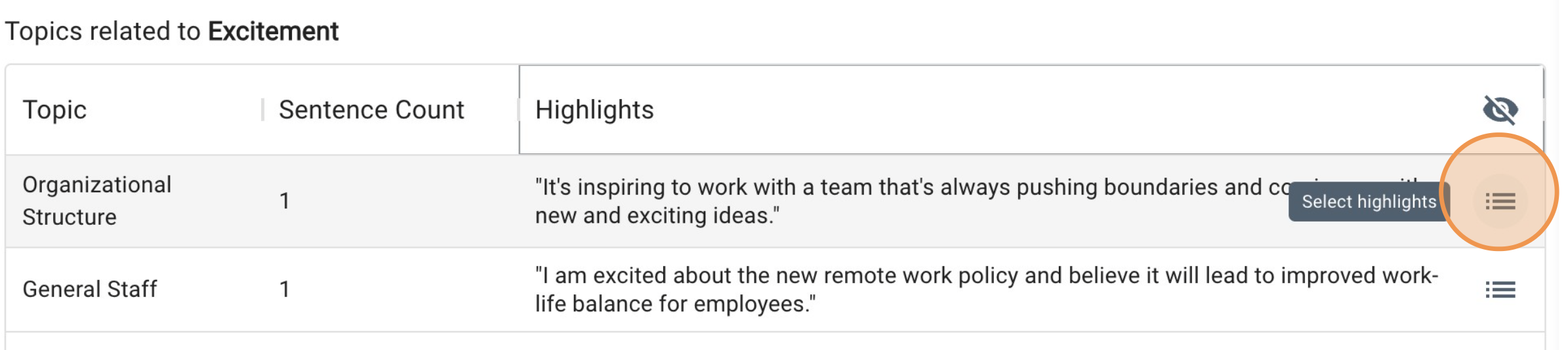This screenshot has width=1568, height=350.
Task: Click the Sentence Count column header
Action: point(371,109)
